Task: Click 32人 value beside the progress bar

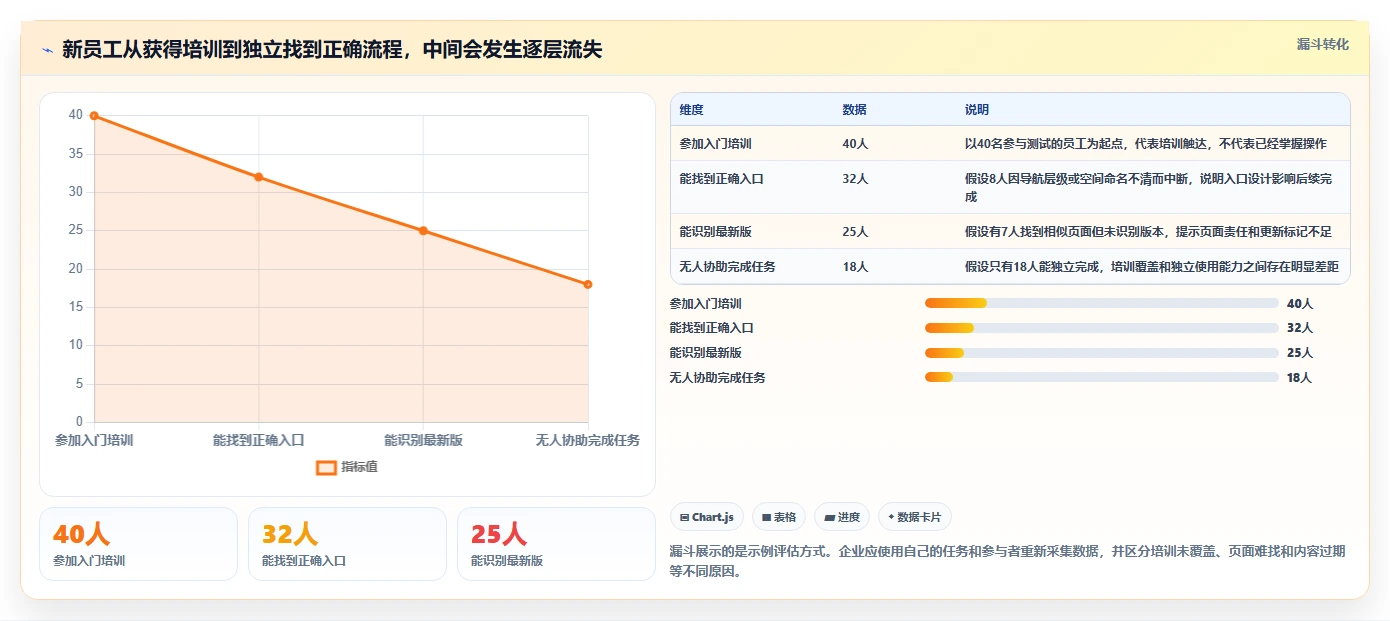Action: (1299, 328)
